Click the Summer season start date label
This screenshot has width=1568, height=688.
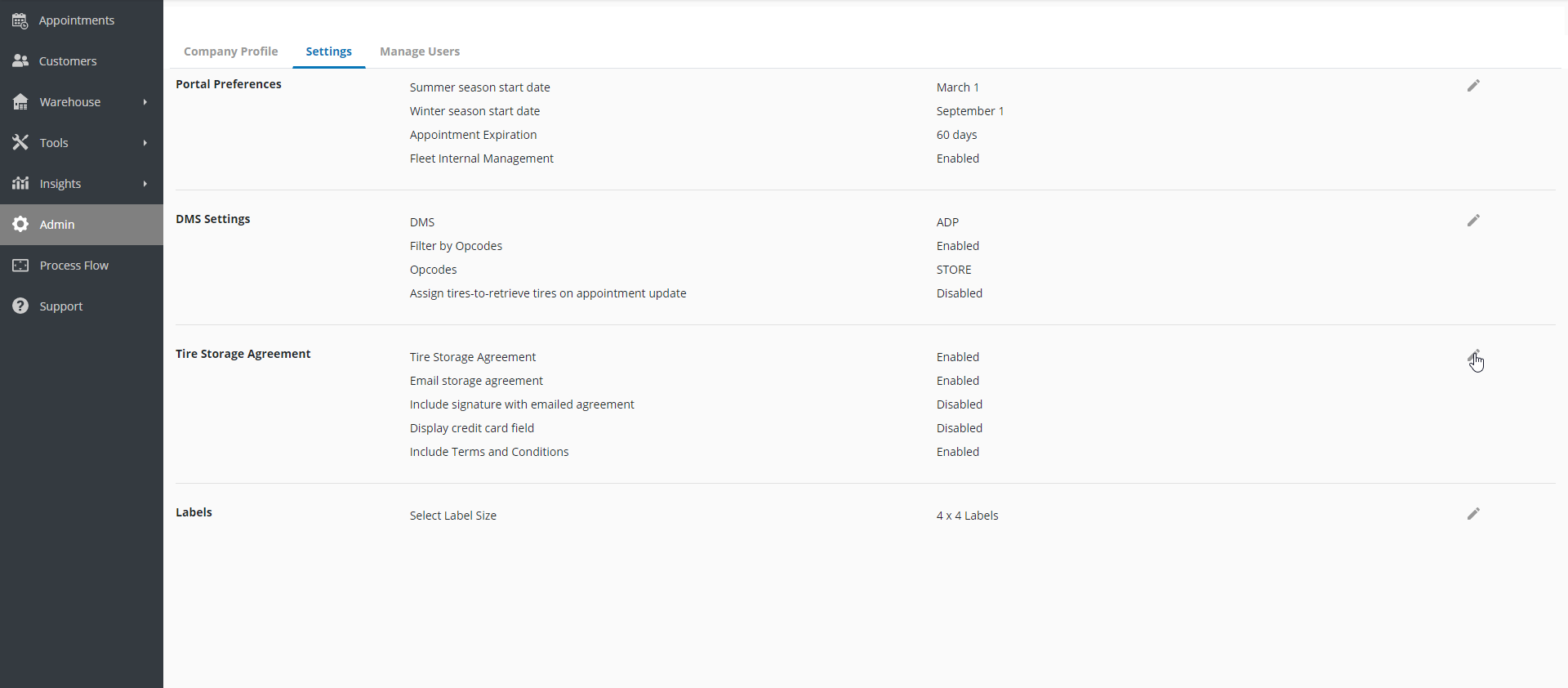(480, 87)
